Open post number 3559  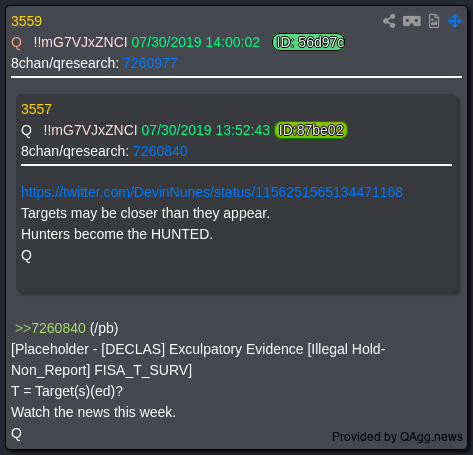click(x=27, y=21)
